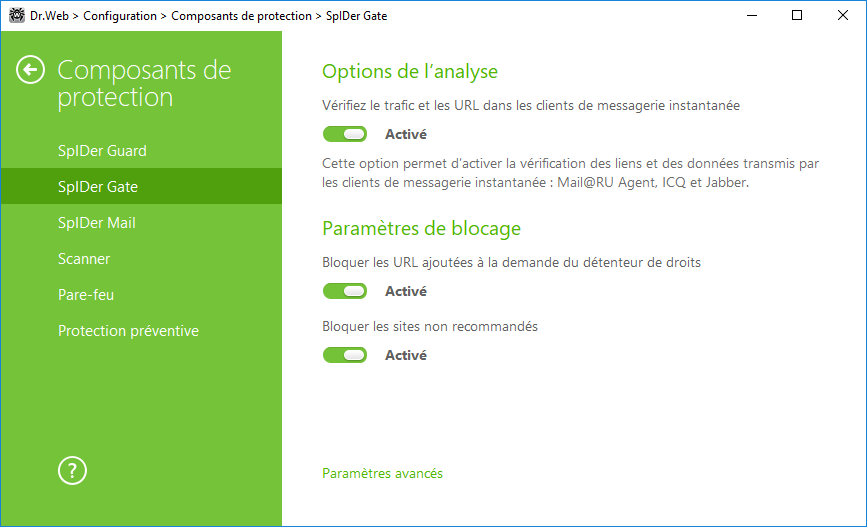
Task: Click the Composants de protection heading
Action: pyautogui.click(x=144, y=84)
